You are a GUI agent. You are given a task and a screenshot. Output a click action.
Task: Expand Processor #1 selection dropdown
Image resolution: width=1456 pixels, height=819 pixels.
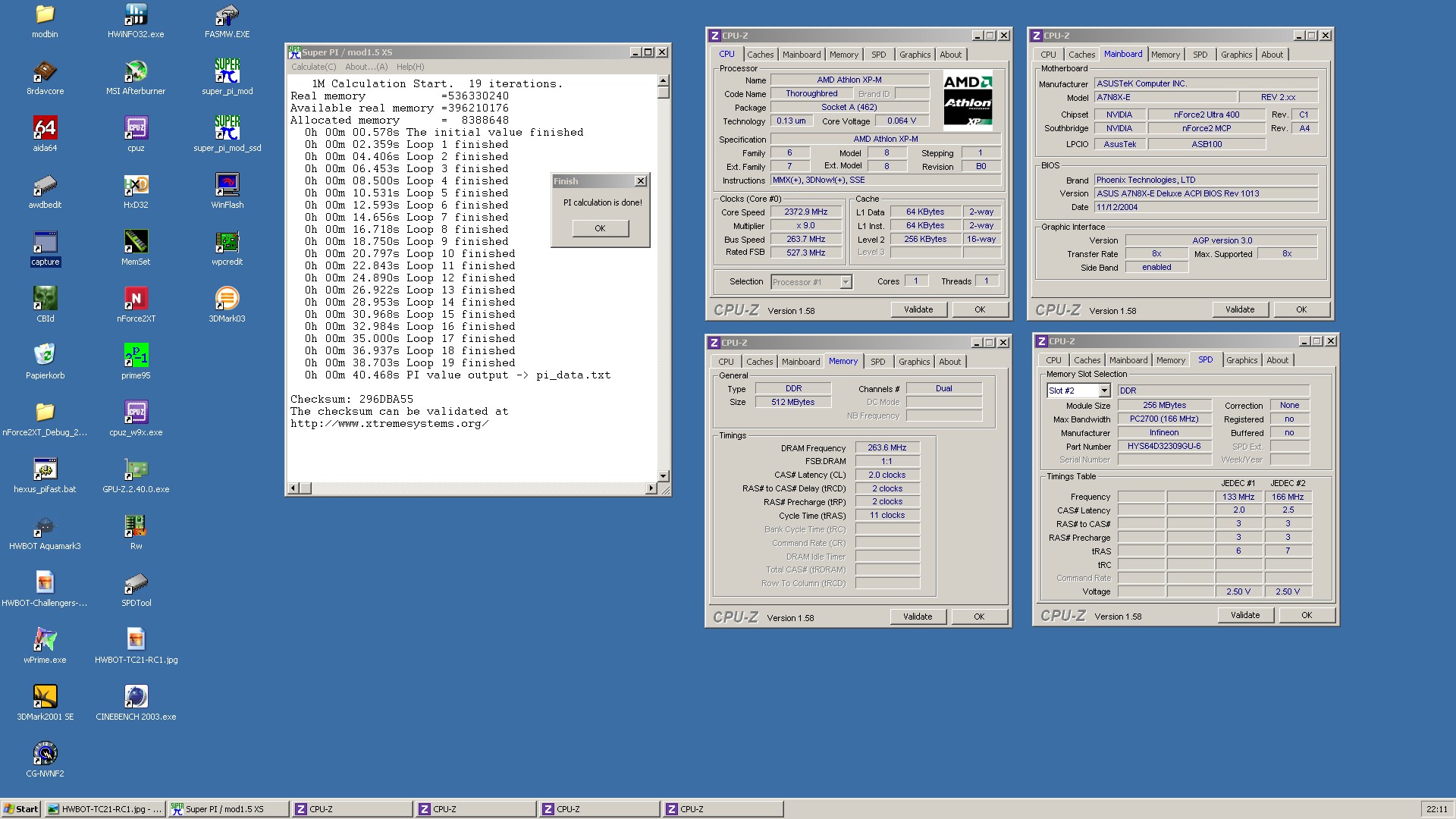point(846,282)
